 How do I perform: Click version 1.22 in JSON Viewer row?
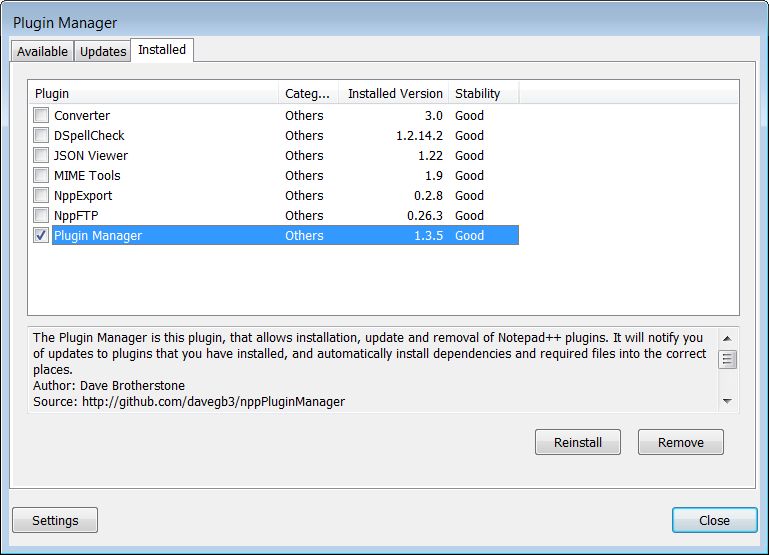(430, 155)
